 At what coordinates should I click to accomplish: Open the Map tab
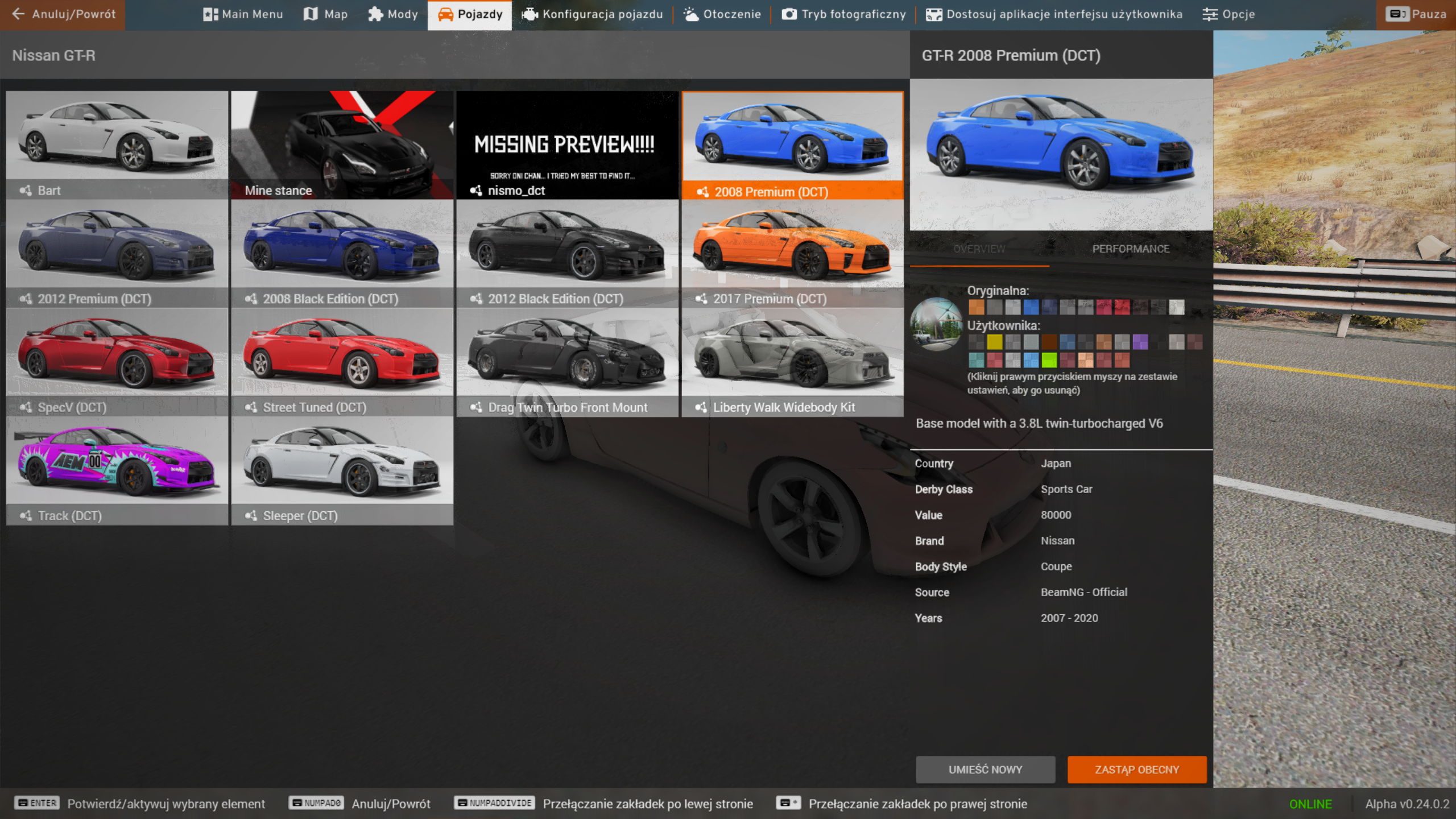point(326,15)
